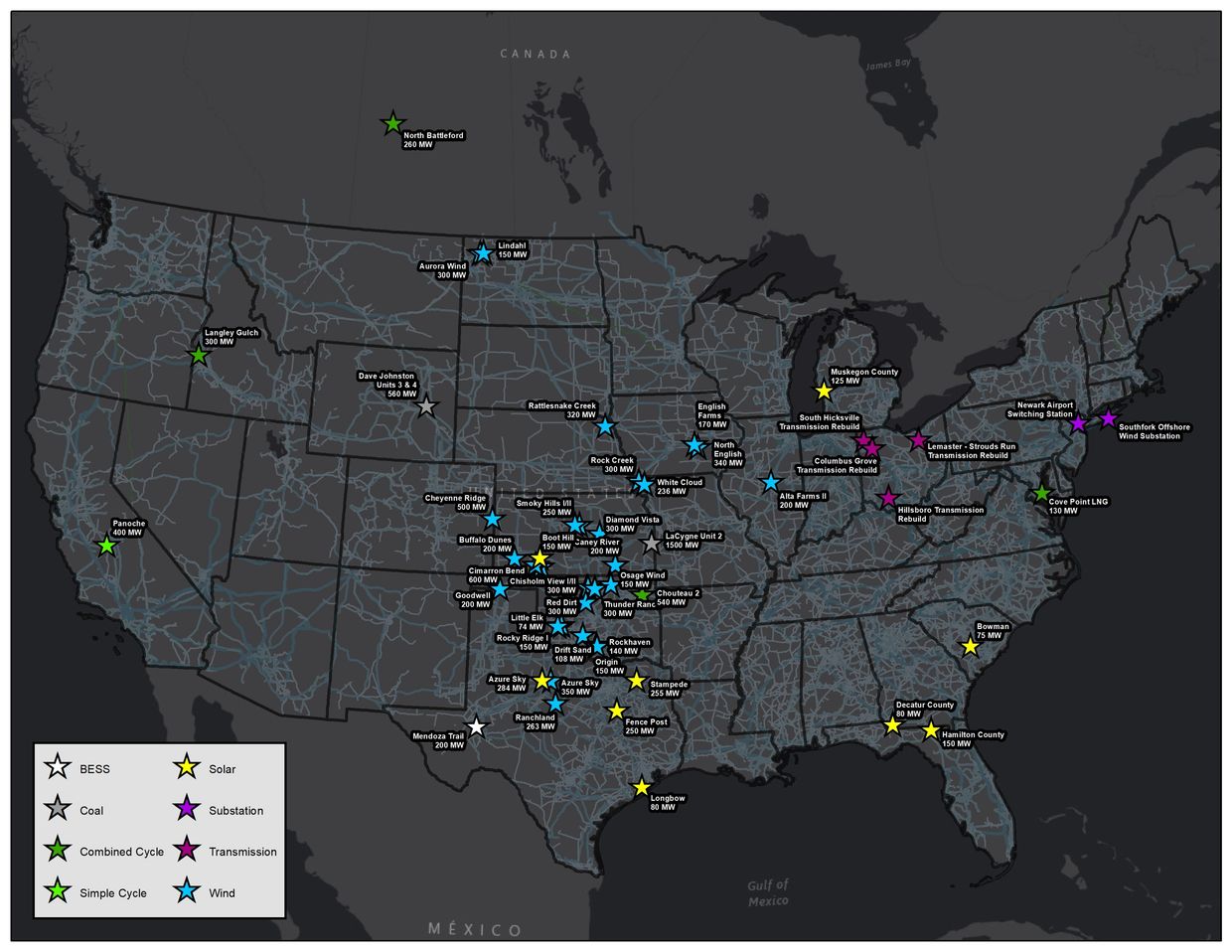Click the Rattlesnake Creek wind star
1232x952 pixels.
coord(605,426)
